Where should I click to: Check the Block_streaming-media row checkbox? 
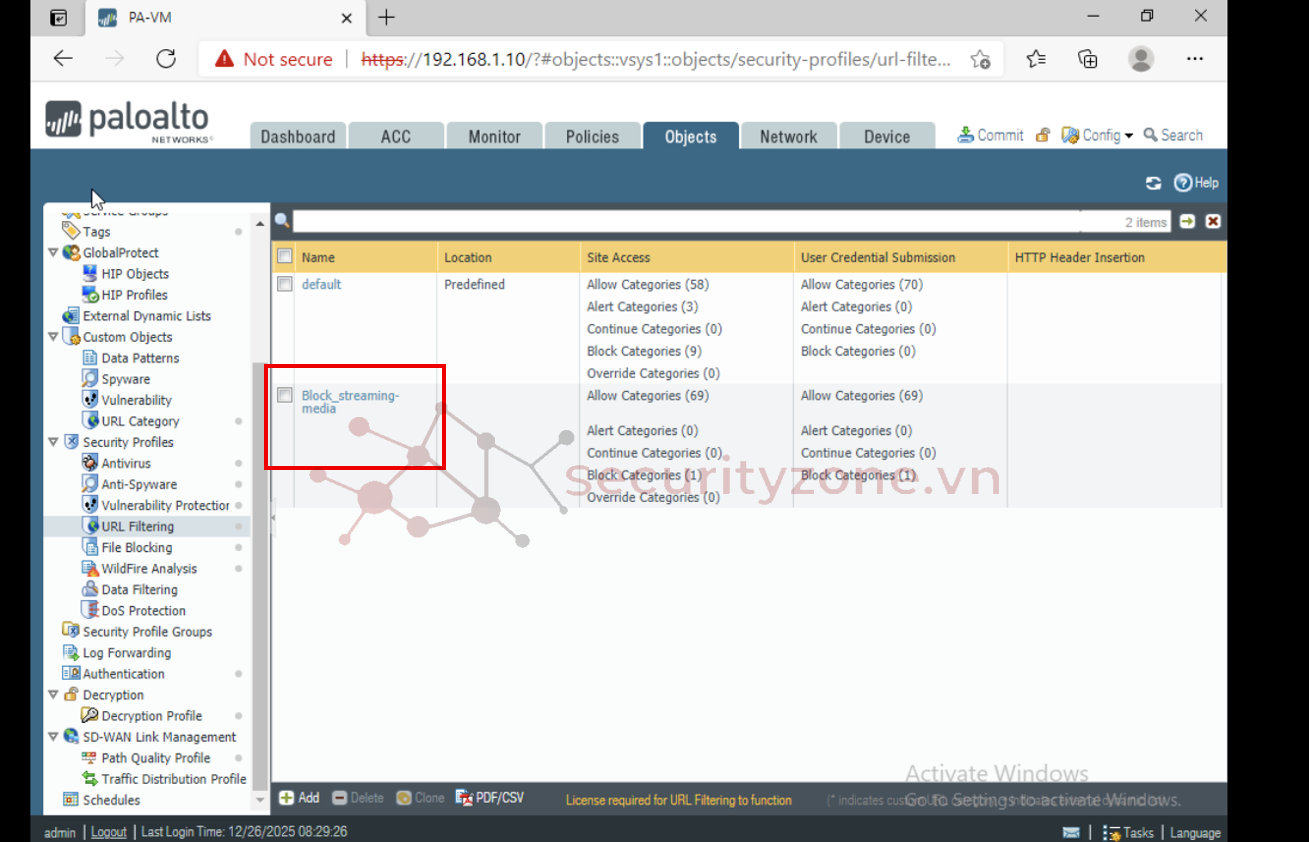(285, 396)
